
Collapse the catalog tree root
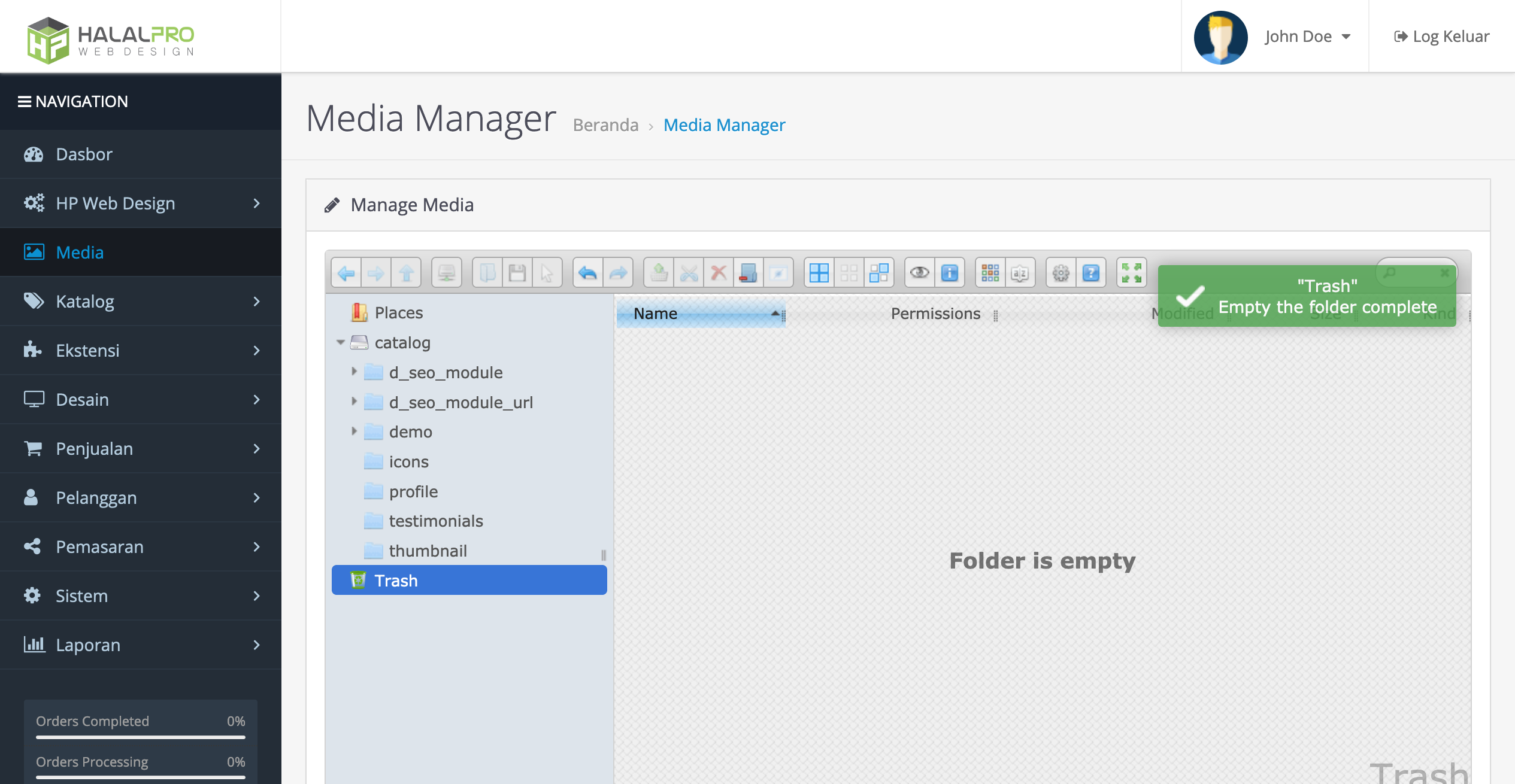click(340, 342)
